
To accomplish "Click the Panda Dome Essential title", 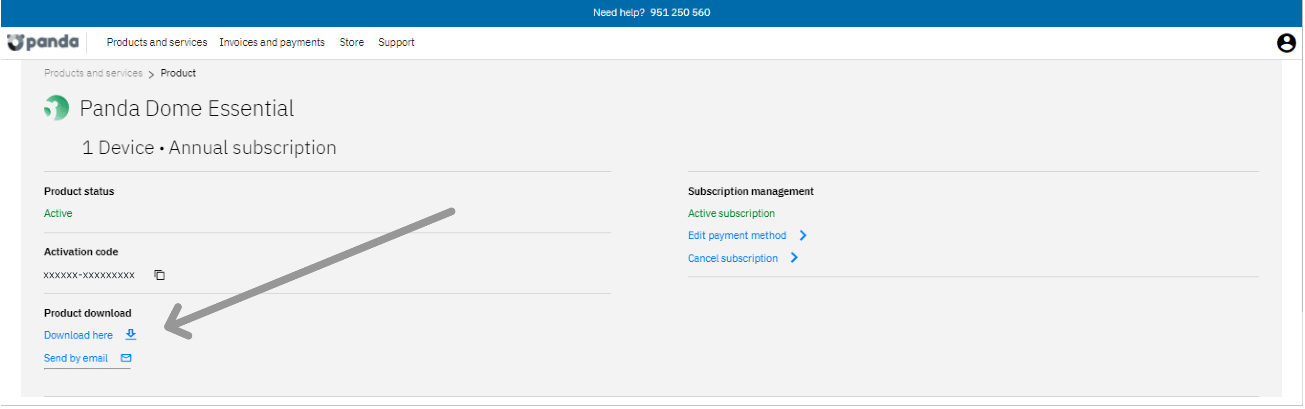I will click(187, 108).
